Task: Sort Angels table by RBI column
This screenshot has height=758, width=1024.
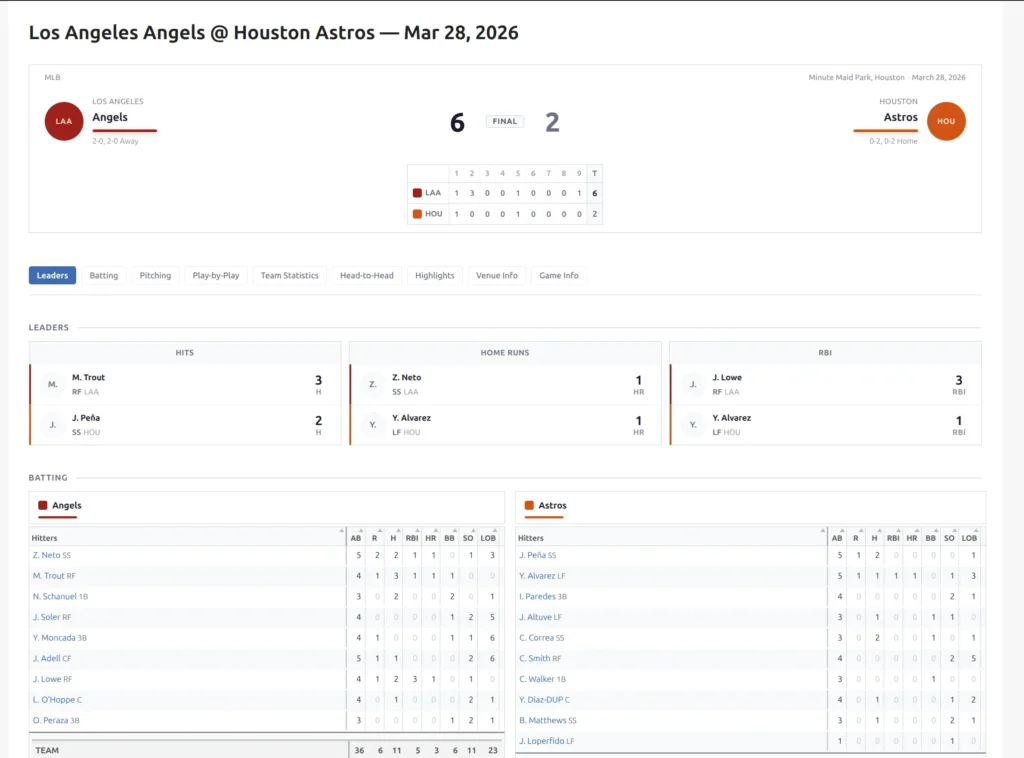Action: [x=412, y=538]
